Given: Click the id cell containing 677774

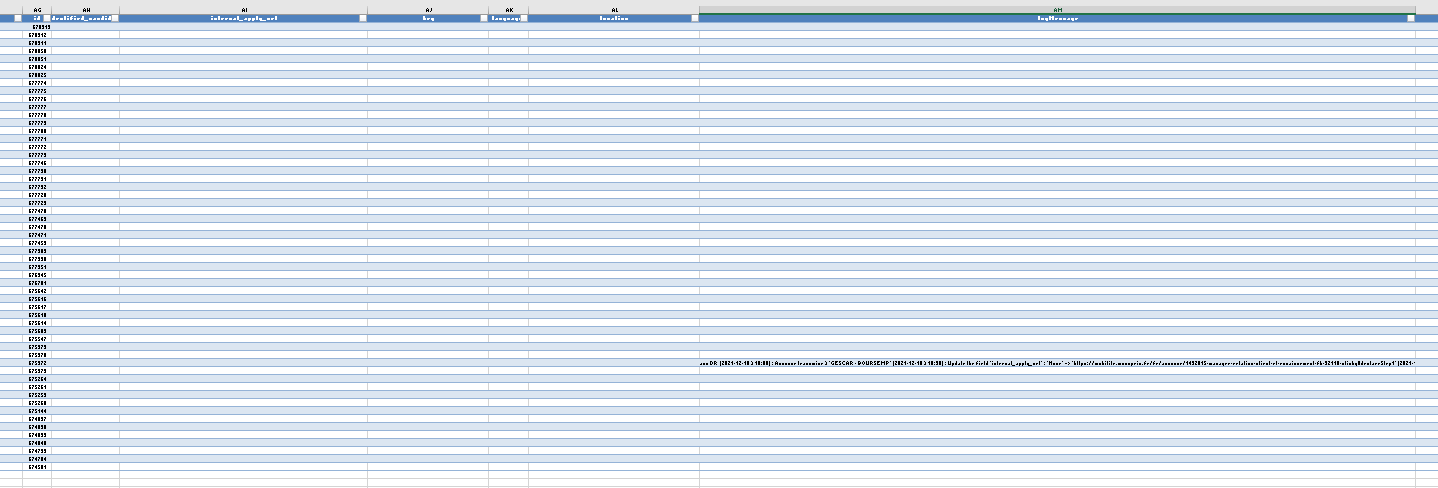Looking at the screenshot, I should tap(37, 83).
